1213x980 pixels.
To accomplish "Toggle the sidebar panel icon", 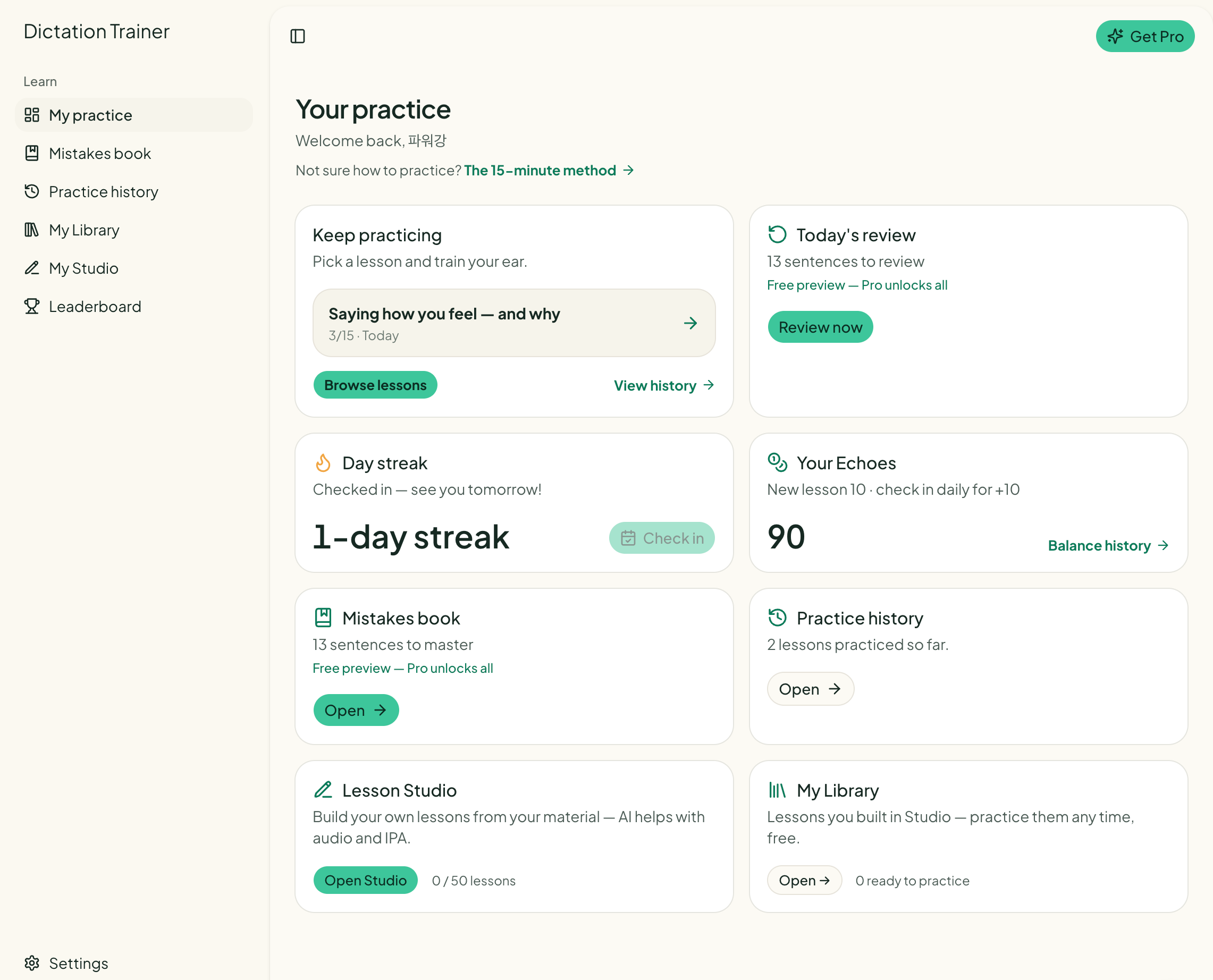I will [298, 36].
